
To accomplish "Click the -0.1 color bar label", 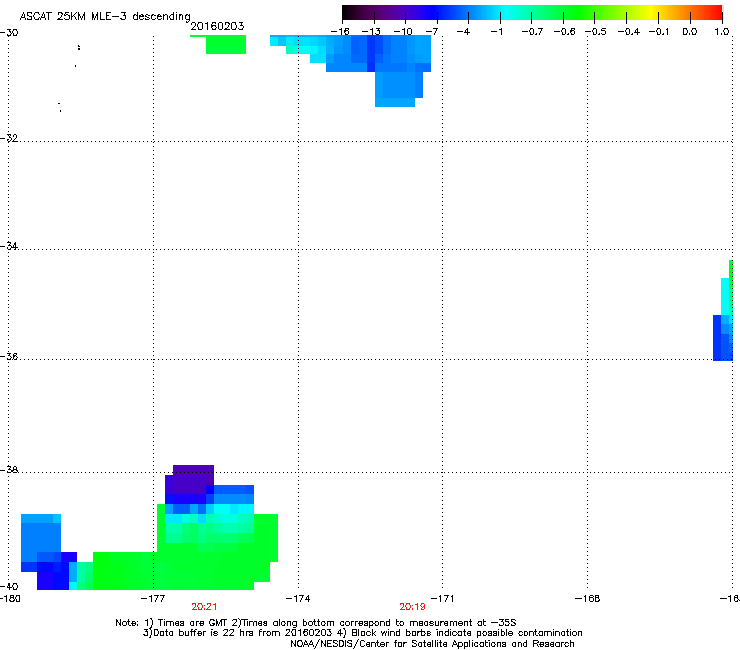I will 659,32.
